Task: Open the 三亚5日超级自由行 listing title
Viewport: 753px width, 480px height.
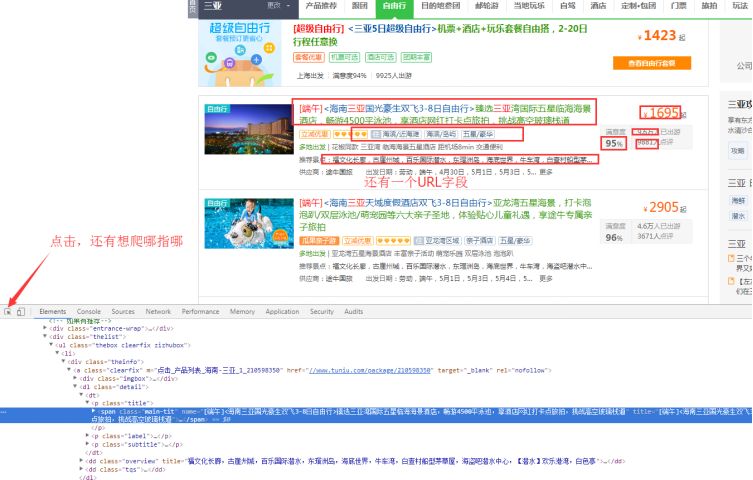Action: (x=440, y=35)
